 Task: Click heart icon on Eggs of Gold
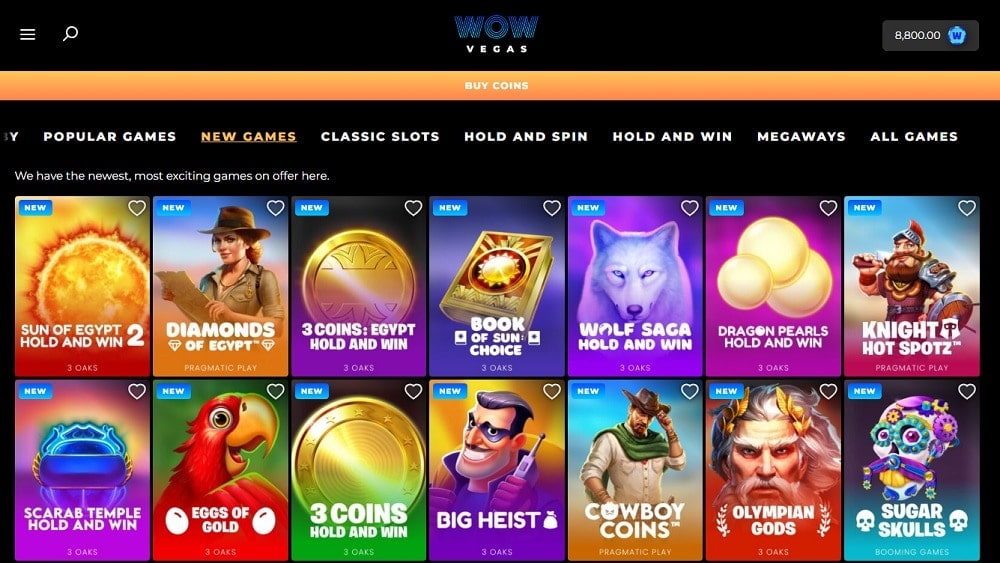[x=276, y=391]
